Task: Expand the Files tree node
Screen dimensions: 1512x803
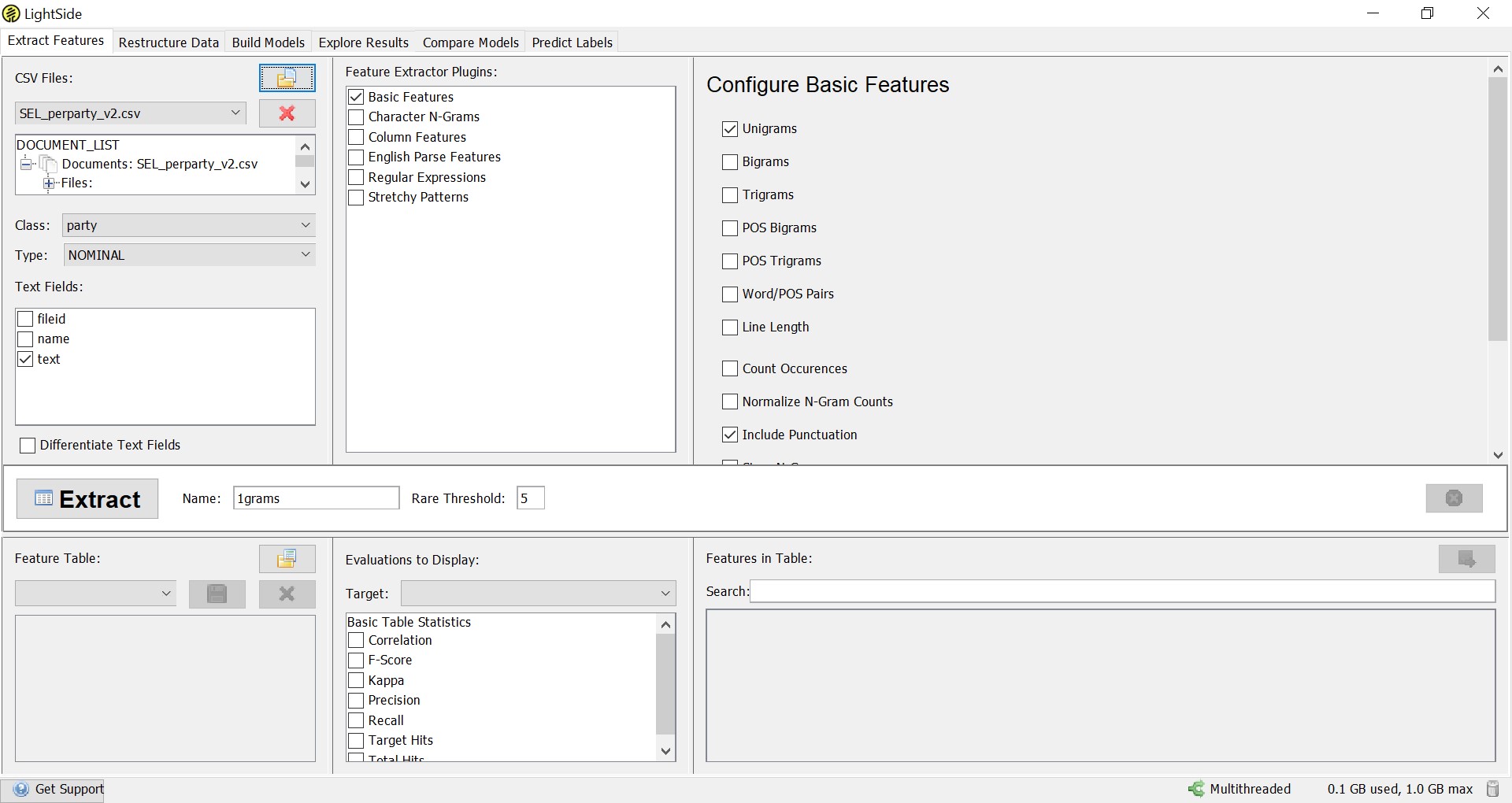Action: tap(49, 183)
